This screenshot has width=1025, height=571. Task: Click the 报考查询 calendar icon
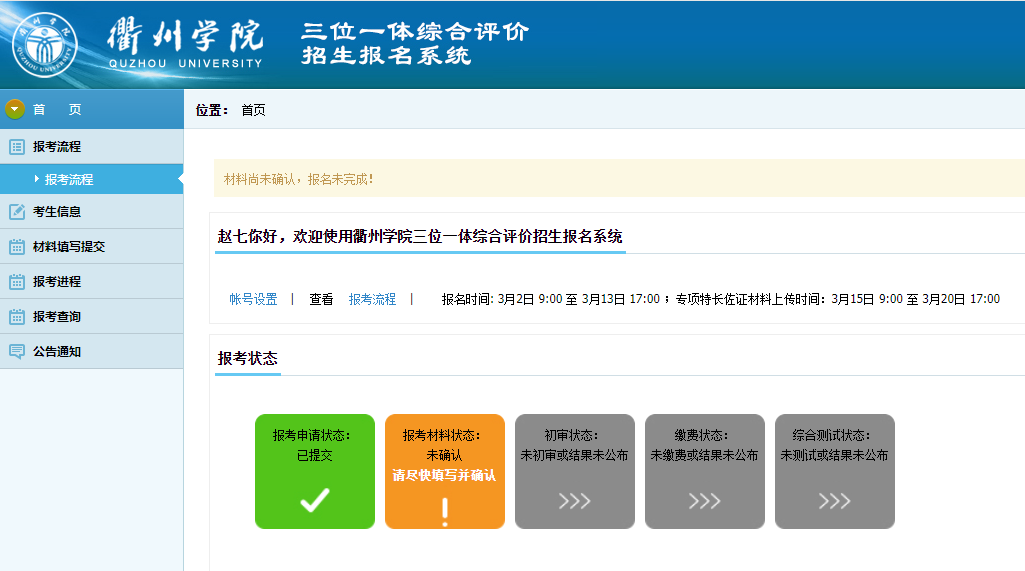click(x=16, y=317)
